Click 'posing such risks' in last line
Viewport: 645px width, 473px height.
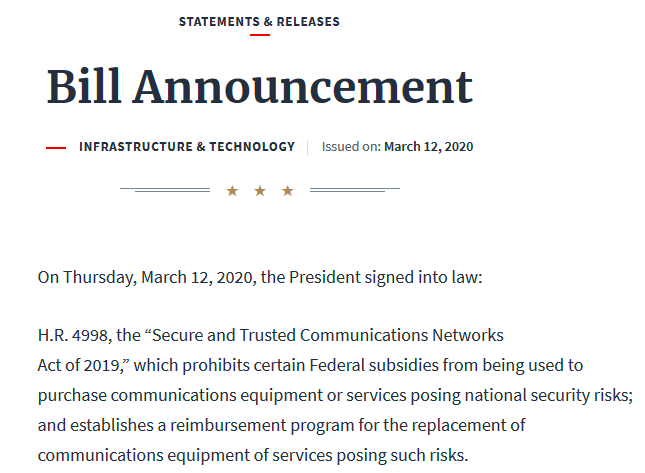click(x=401, y=456)
